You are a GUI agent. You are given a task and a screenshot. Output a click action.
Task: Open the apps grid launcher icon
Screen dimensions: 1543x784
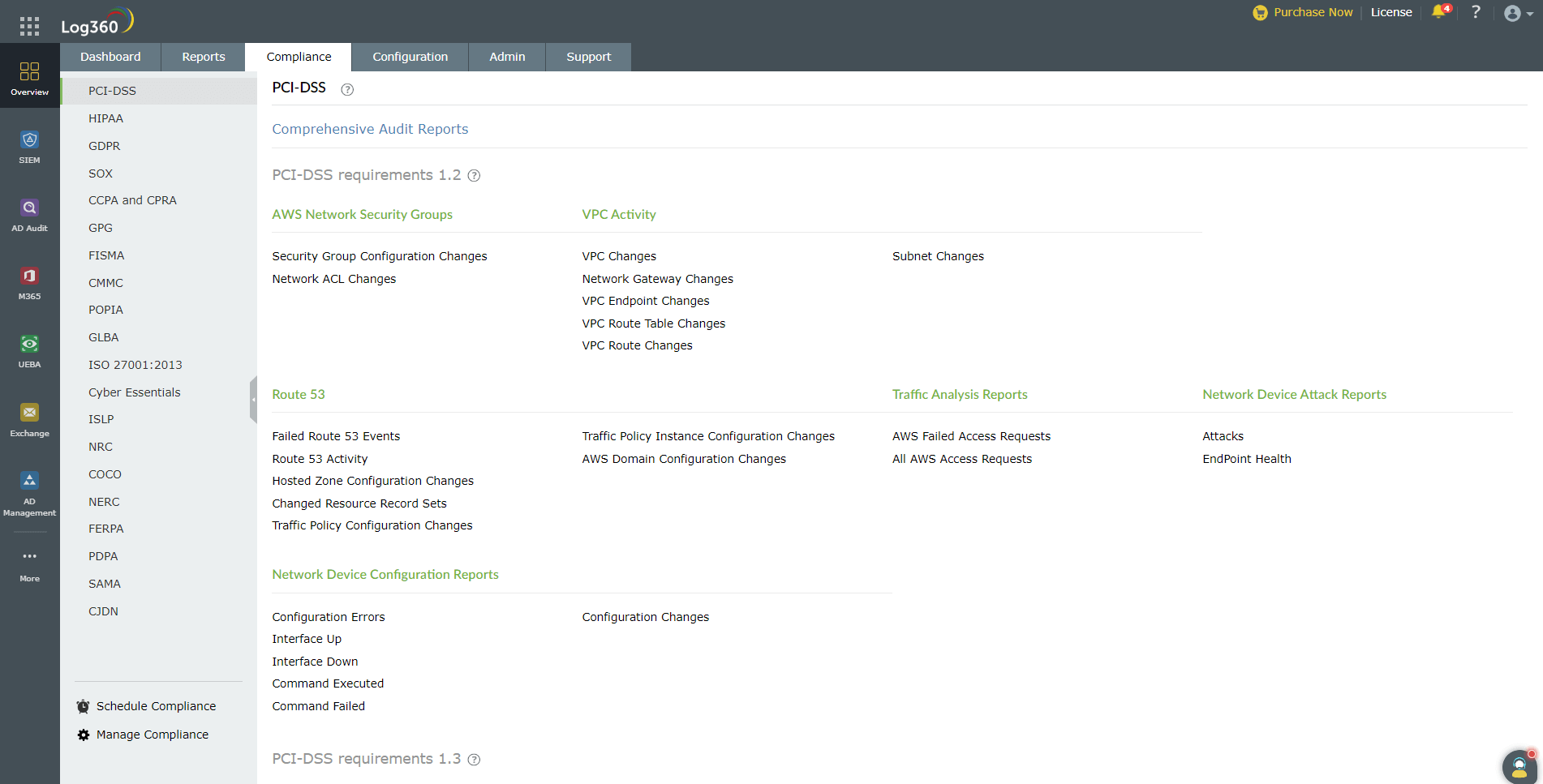click(x=29, y=26)
